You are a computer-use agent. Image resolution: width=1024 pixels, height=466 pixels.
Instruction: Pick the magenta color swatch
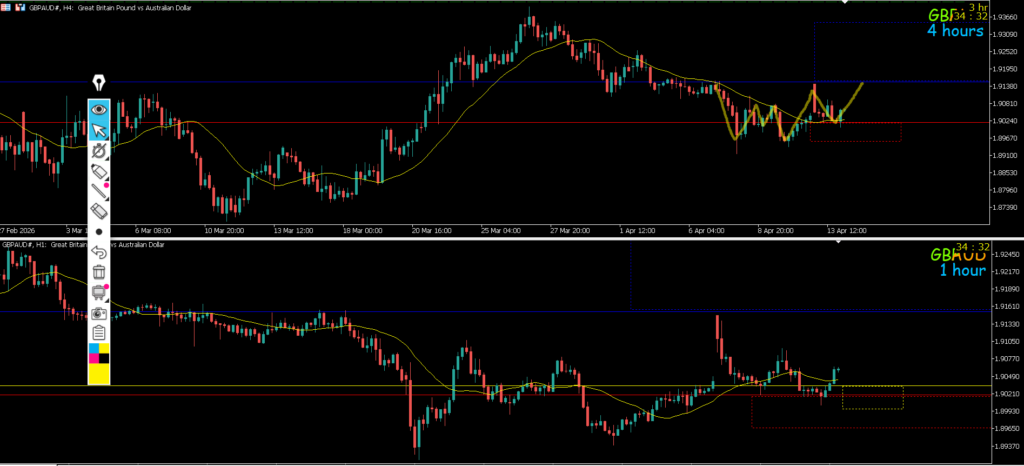[93, 357]
